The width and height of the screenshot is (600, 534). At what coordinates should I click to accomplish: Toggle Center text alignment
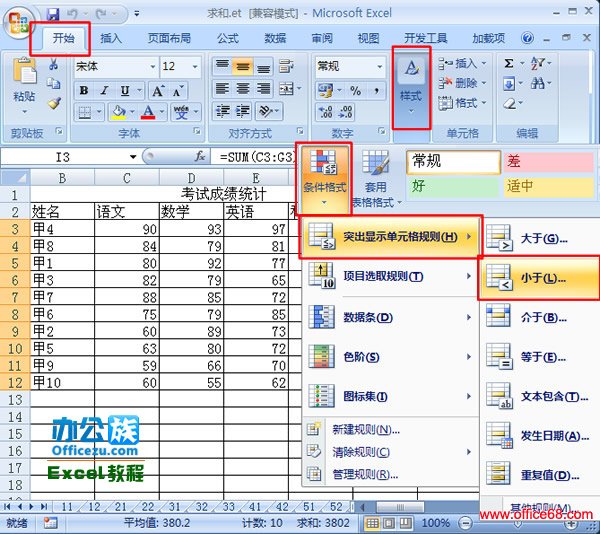[x=243, y=89]
